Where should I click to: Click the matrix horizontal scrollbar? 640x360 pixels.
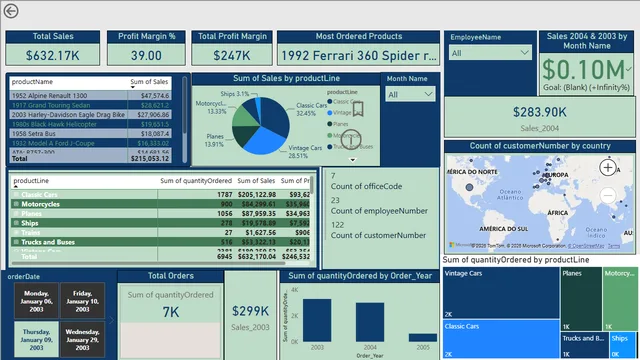pyautogui.click(x=147, y=263)
